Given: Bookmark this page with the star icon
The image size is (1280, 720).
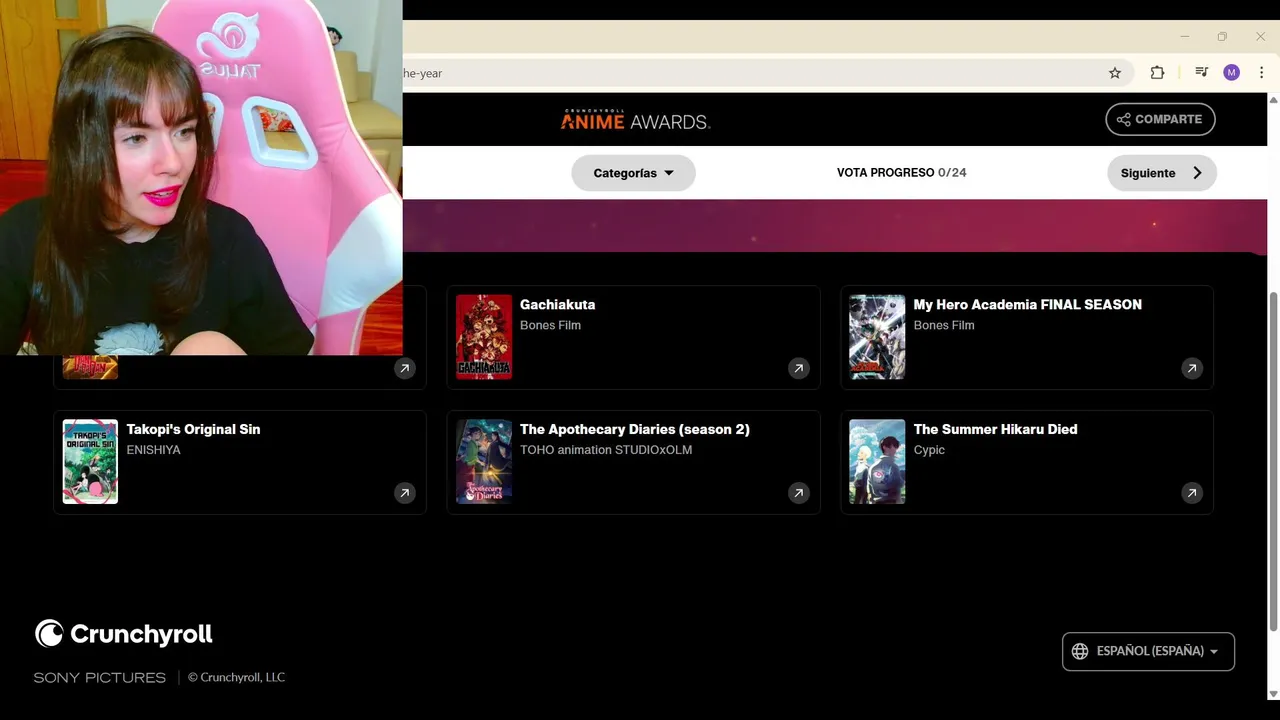Looking at the screenshot, I should [x=1115, y=73].
